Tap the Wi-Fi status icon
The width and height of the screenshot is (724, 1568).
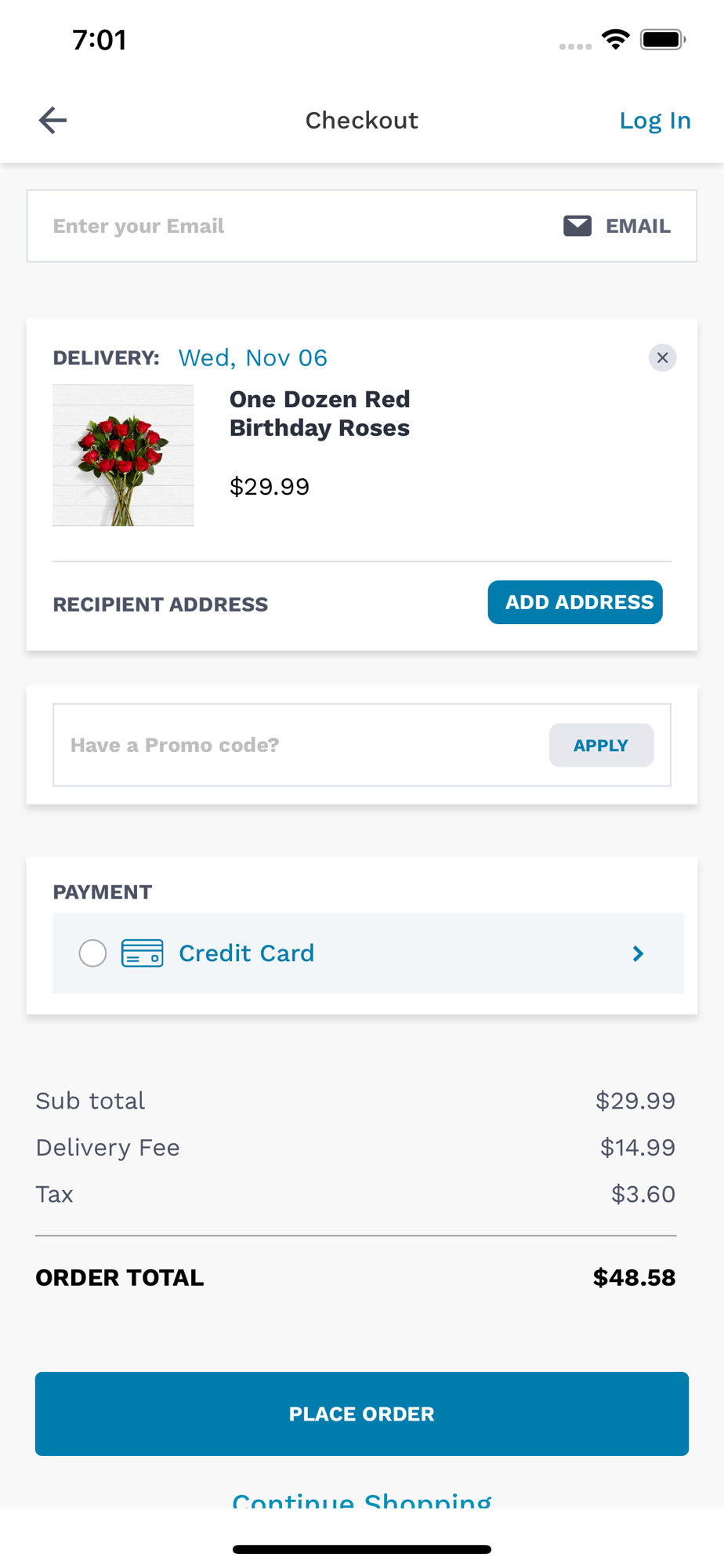615,39
